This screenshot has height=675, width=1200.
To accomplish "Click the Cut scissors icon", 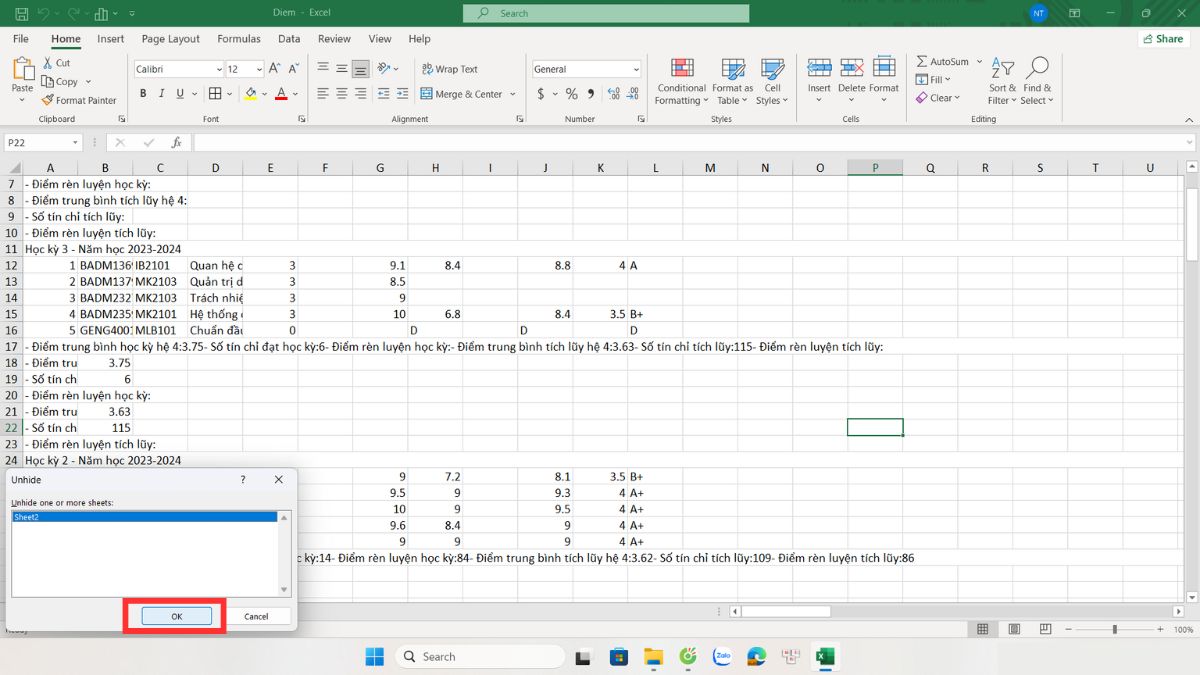I will click(x=48, y=63).
